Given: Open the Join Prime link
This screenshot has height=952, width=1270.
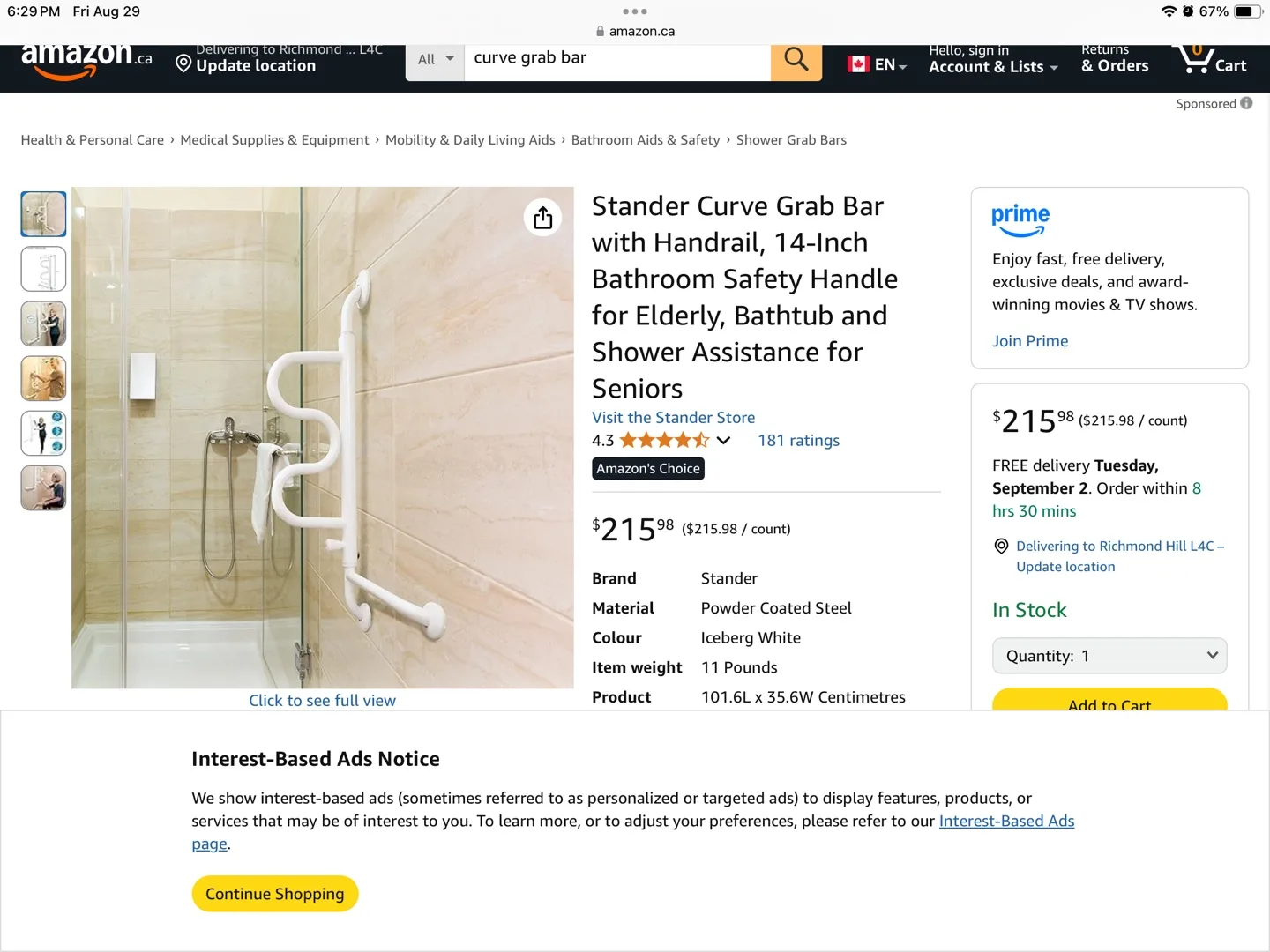Looking at the screenshot, I should [x=1030, y=341].
